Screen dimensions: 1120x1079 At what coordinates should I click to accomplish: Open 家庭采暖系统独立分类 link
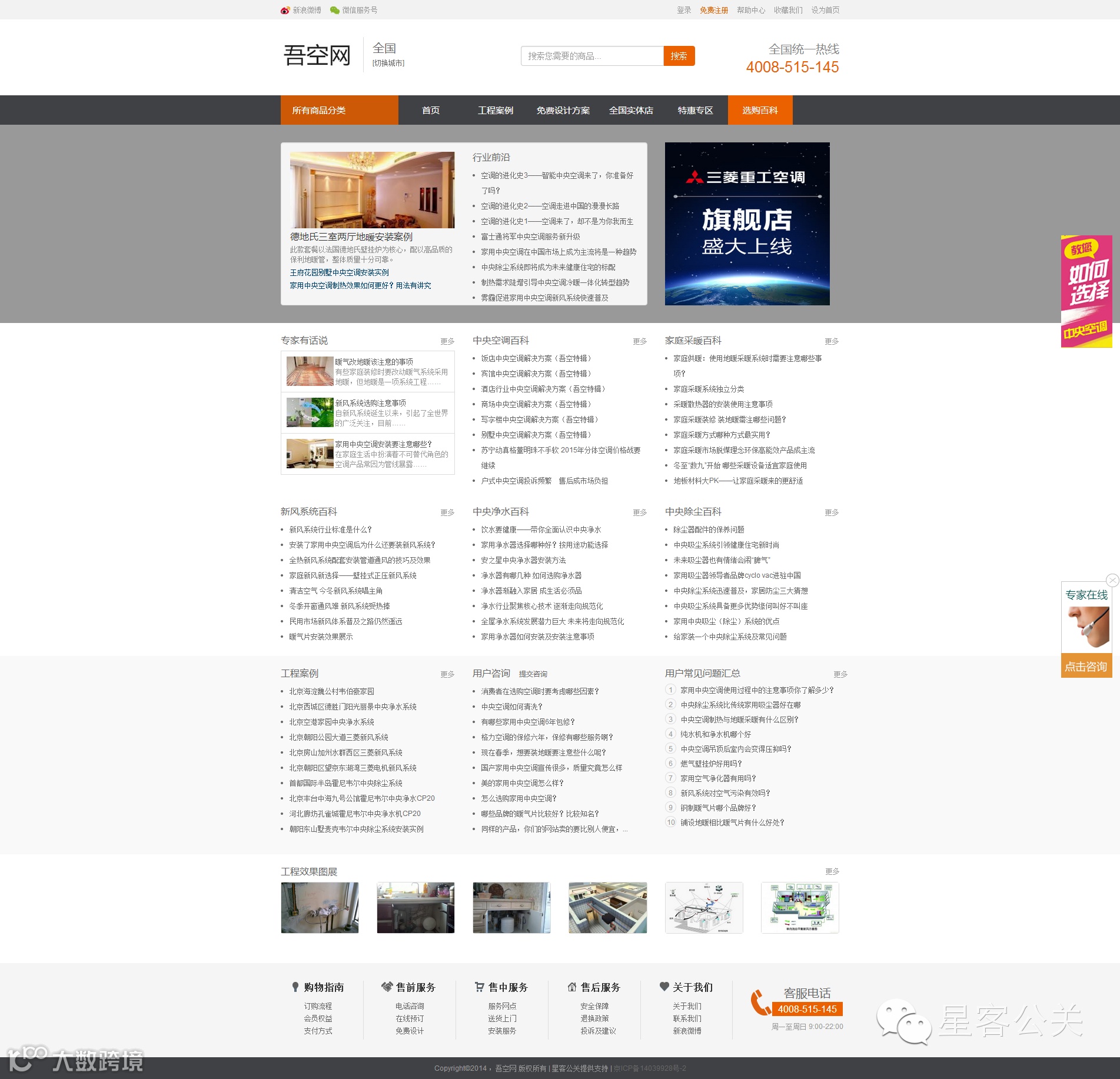coord(709,389)
